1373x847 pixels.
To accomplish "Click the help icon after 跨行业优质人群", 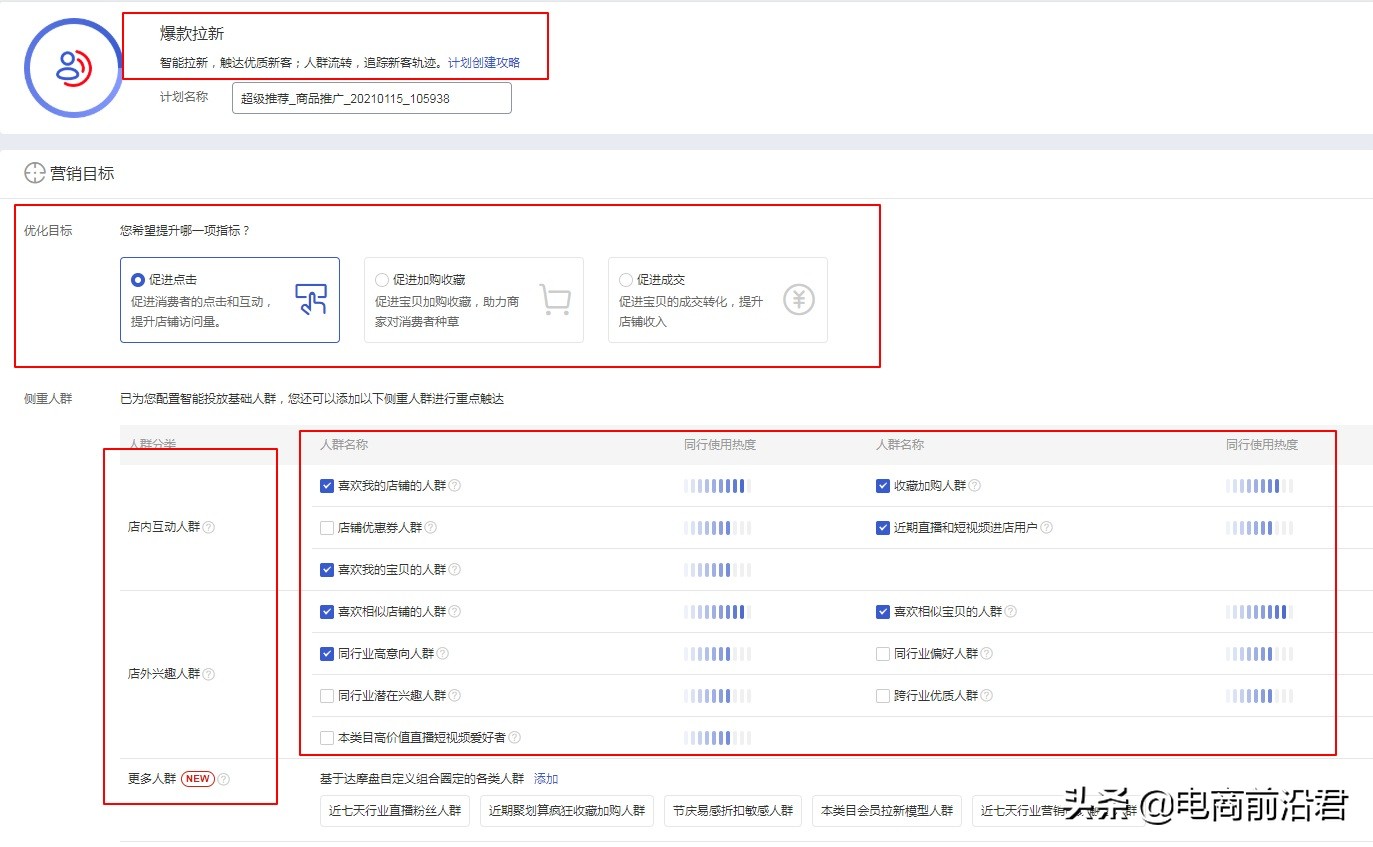I will (985, 695).
